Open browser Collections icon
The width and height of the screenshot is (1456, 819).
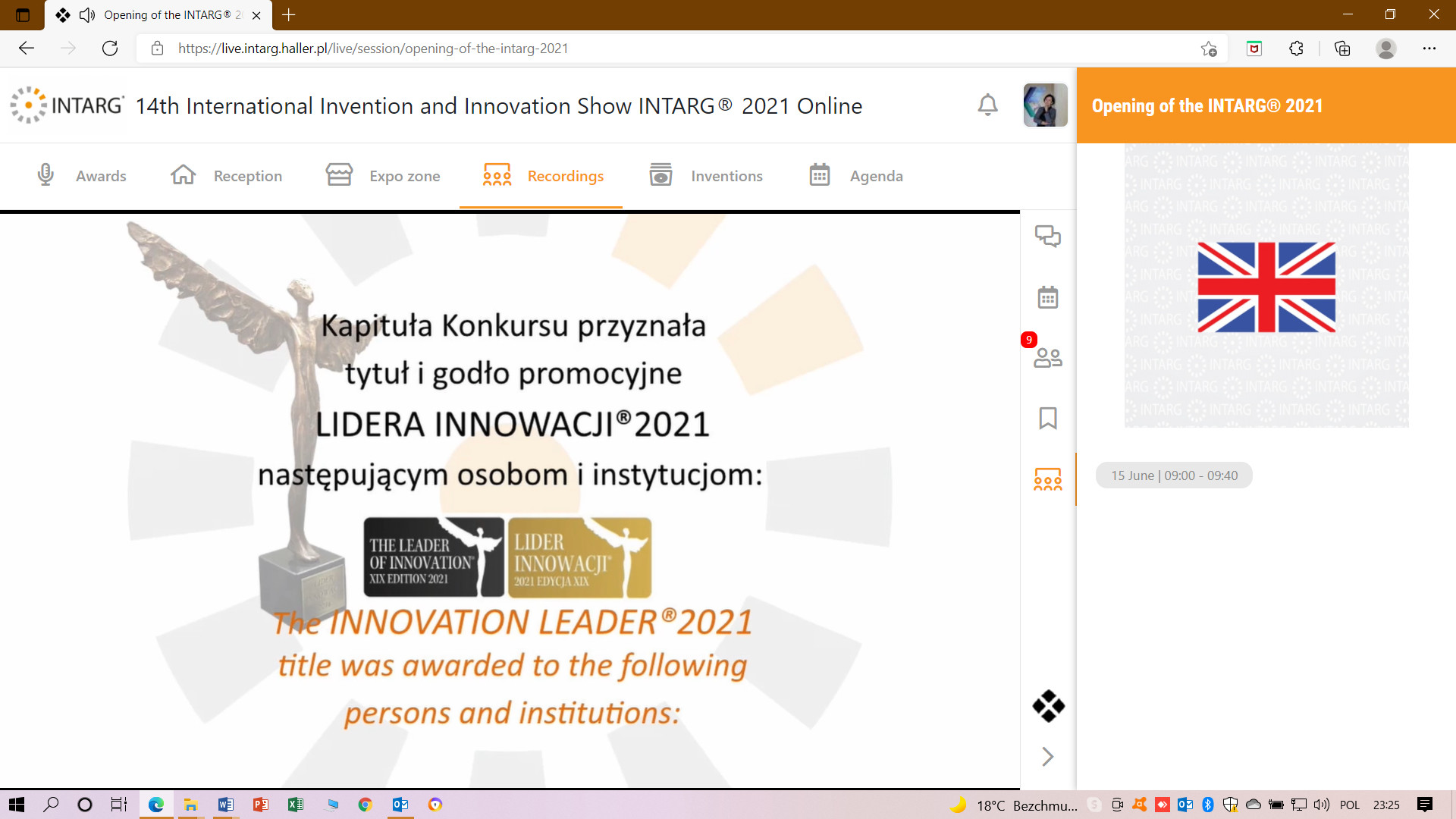tap(1342, 49)
